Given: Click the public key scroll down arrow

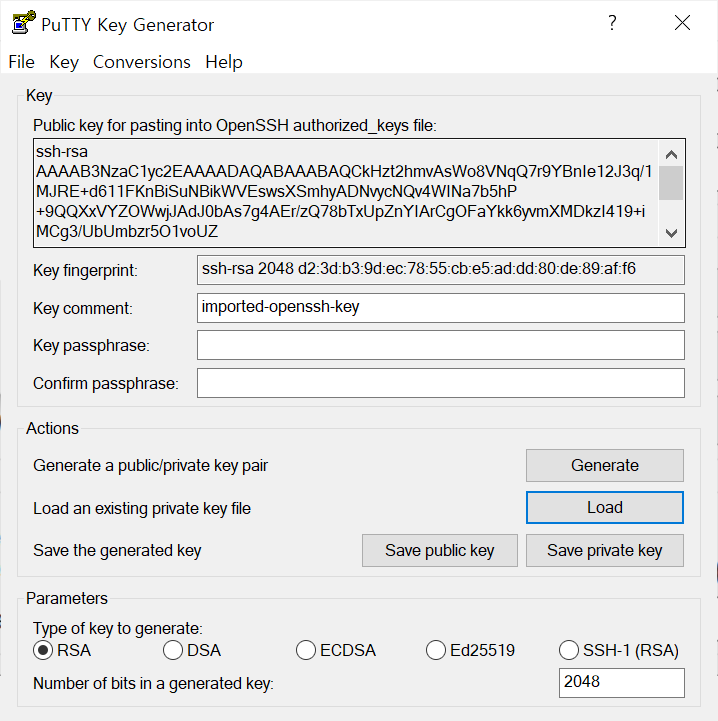Looking at the screenshot, I should [x=671, y=233].
